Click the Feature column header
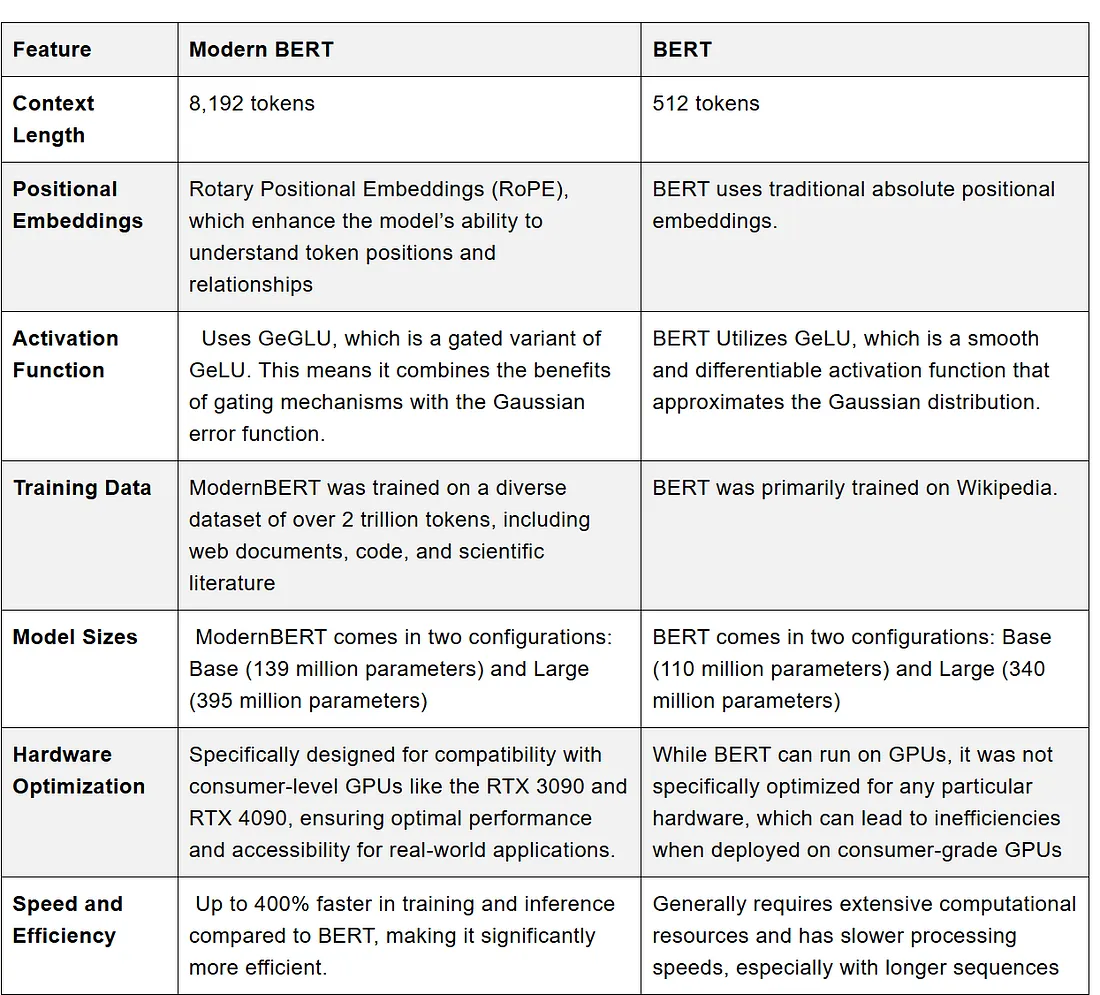This screenshot has width=1100, height=995. coord(89,50)
